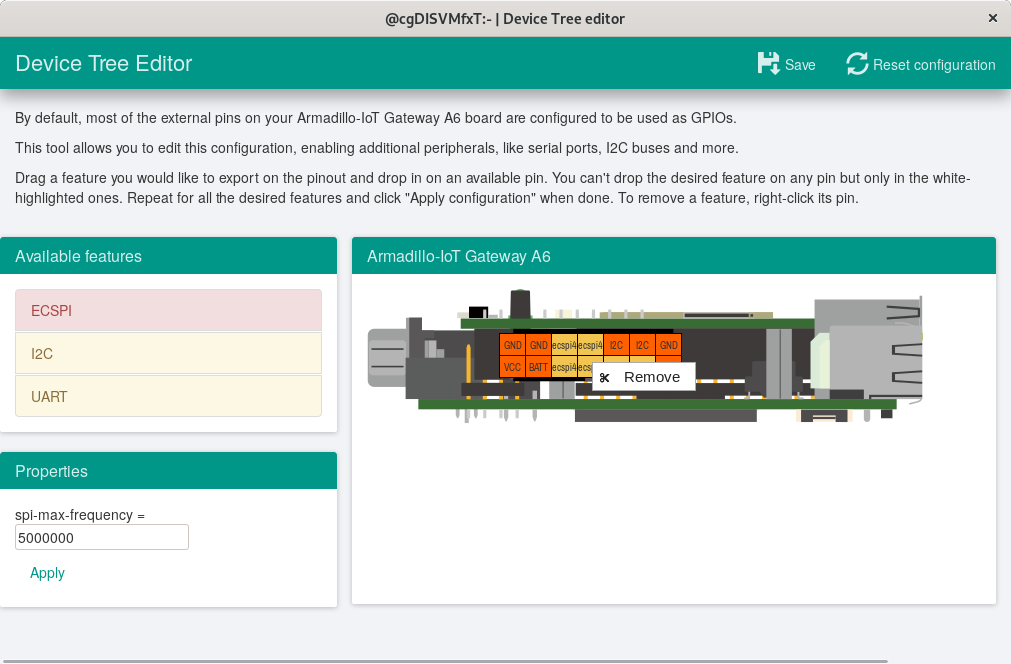Click the 'Properties' panel heading

(51, 471)
